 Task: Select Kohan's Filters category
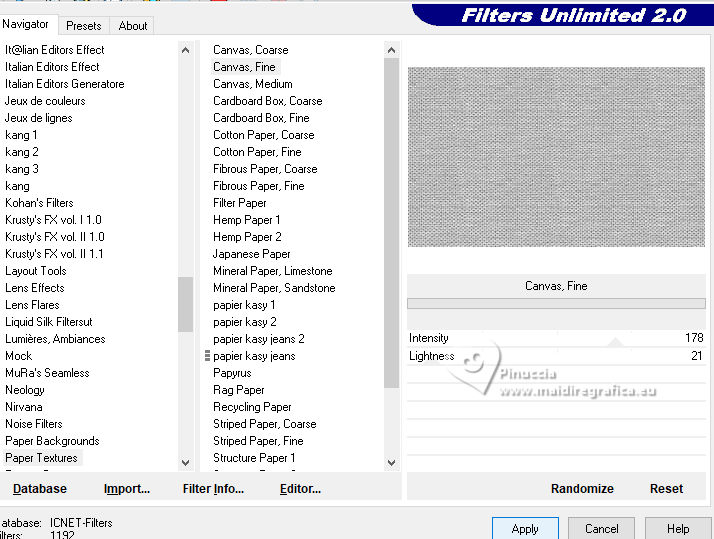point(39,203)
